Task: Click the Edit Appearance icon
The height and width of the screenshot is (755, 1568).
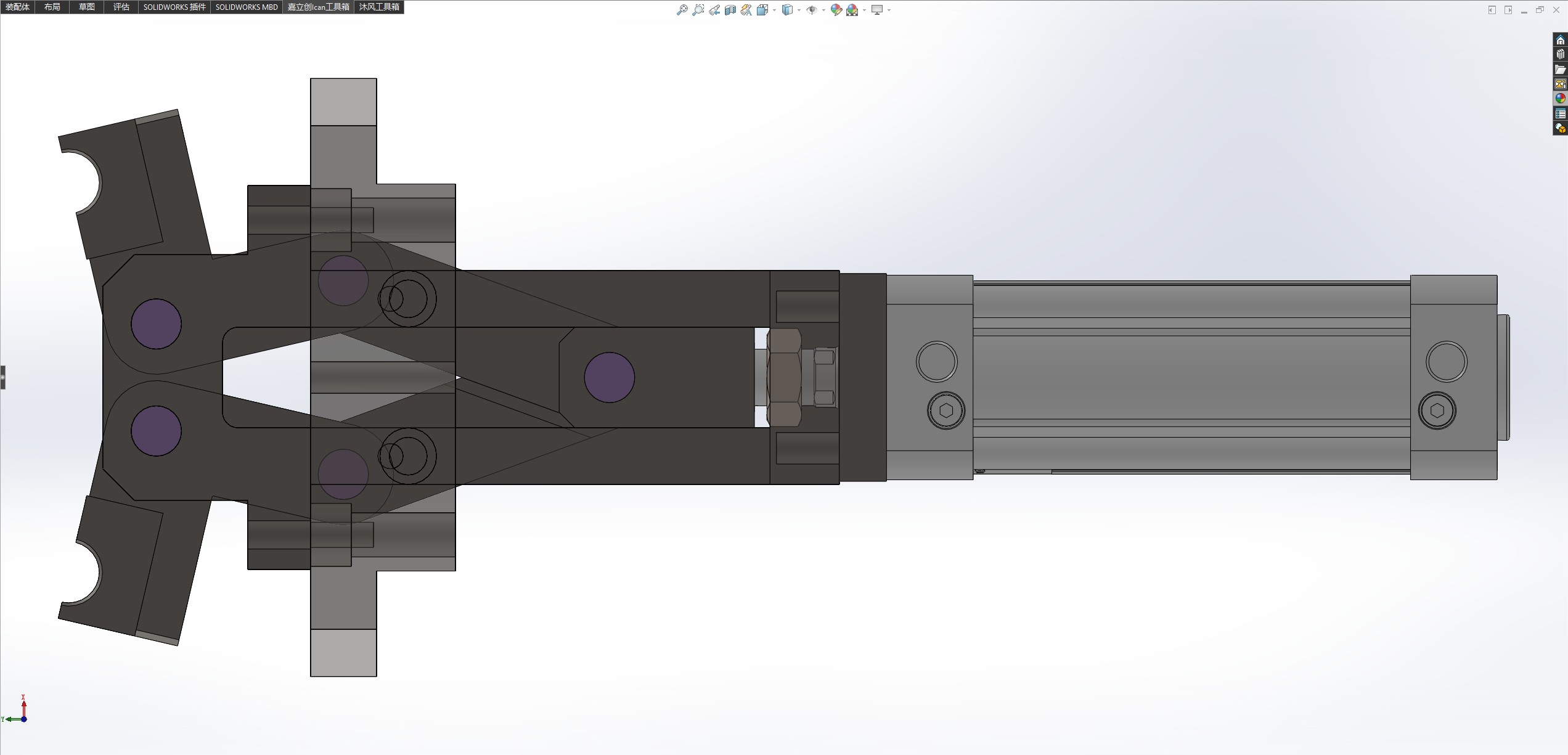Action: pyautogui.click(x=836, y=10)
